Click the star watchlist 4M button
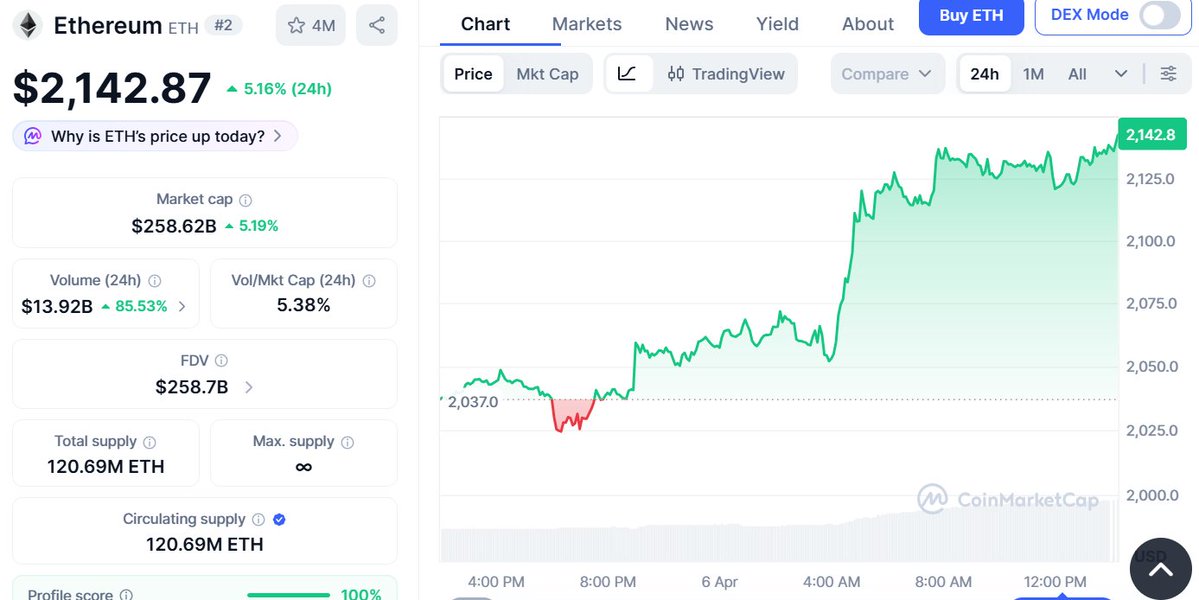This screenshot has width=1199, height=600. click(311, 25)
